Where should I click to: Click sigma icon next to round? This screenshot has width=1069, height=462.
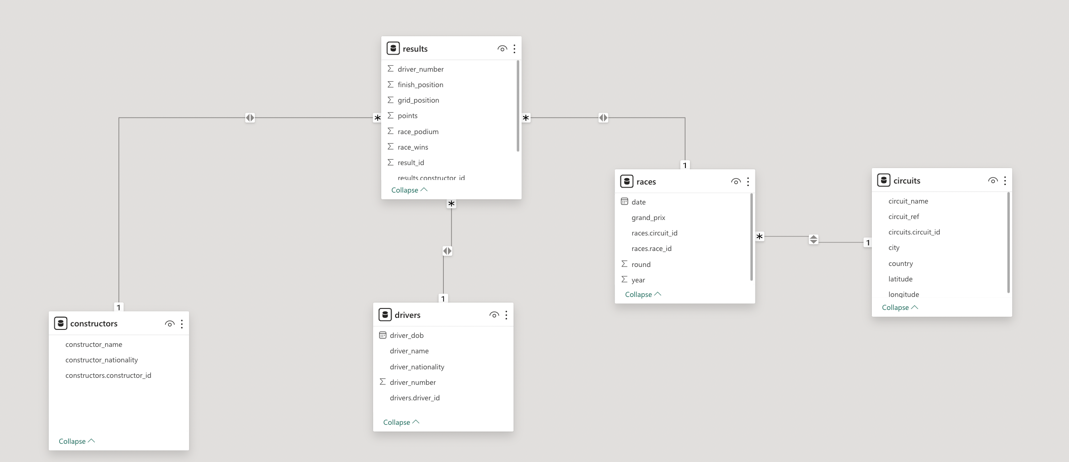(x=624, y=264)
